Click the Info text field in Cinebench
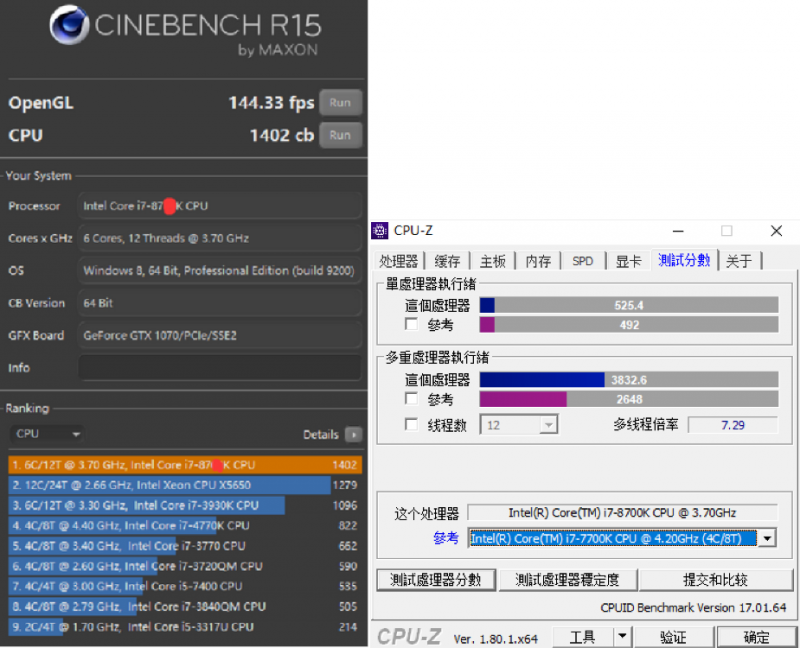 [219, 368]
